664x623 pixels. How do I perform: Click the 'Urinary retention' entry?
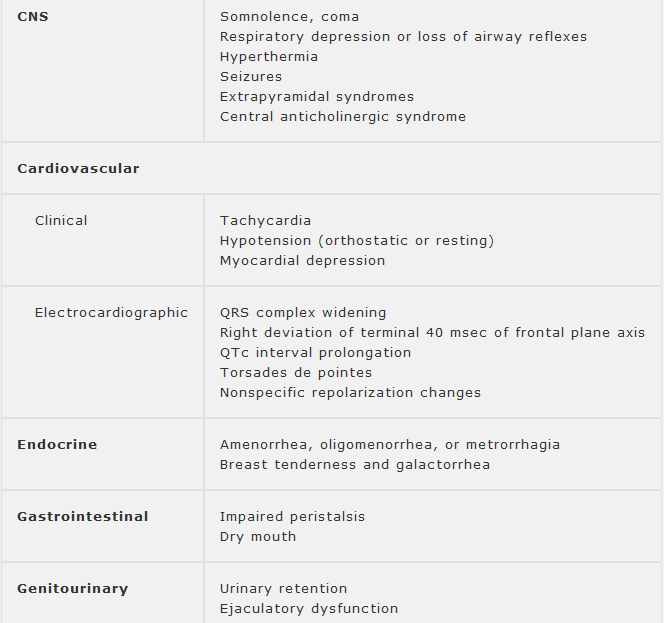[x=284, y=589]
